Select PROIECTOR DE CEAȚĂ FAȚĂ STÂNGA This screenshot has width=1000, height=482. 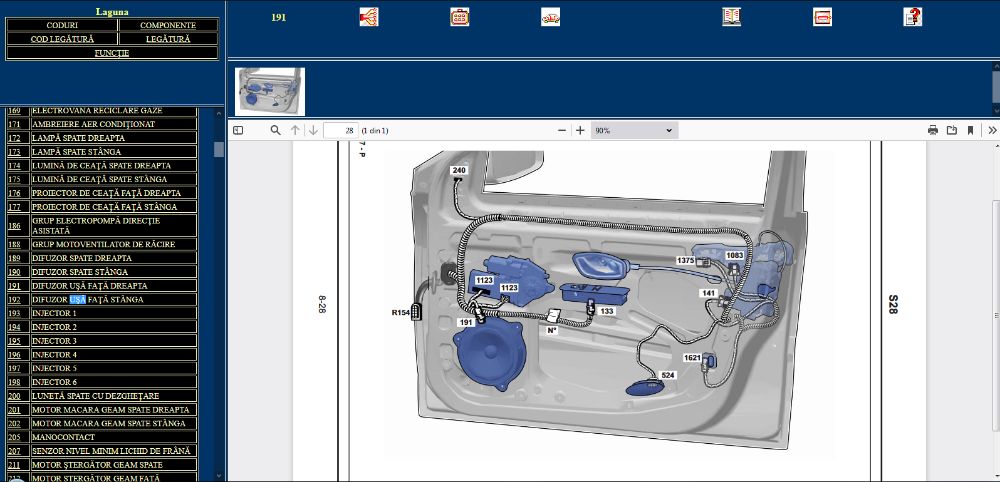tap(114, 207)
